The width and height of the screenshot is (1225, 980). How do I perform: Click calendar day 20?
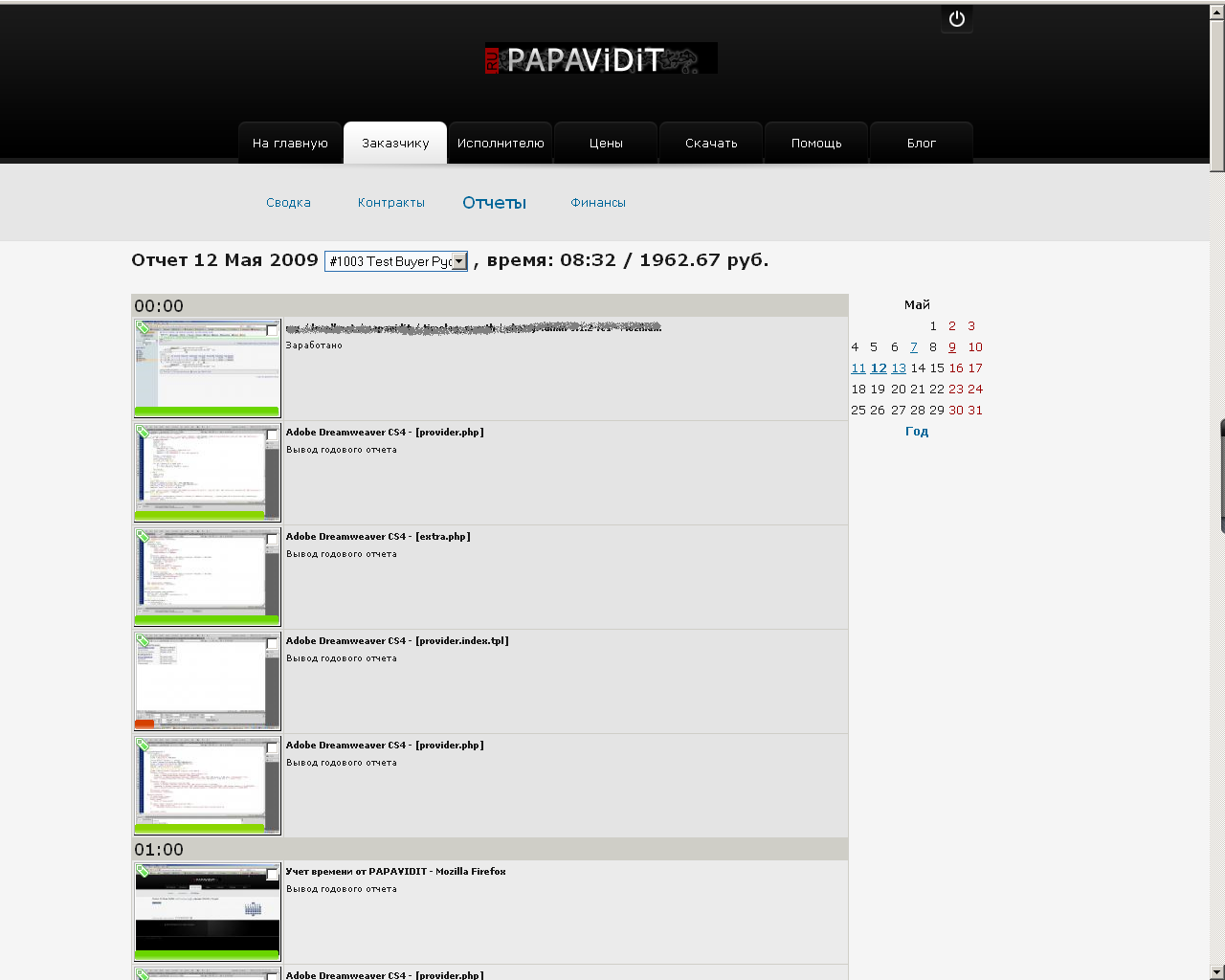coord(899,390)
